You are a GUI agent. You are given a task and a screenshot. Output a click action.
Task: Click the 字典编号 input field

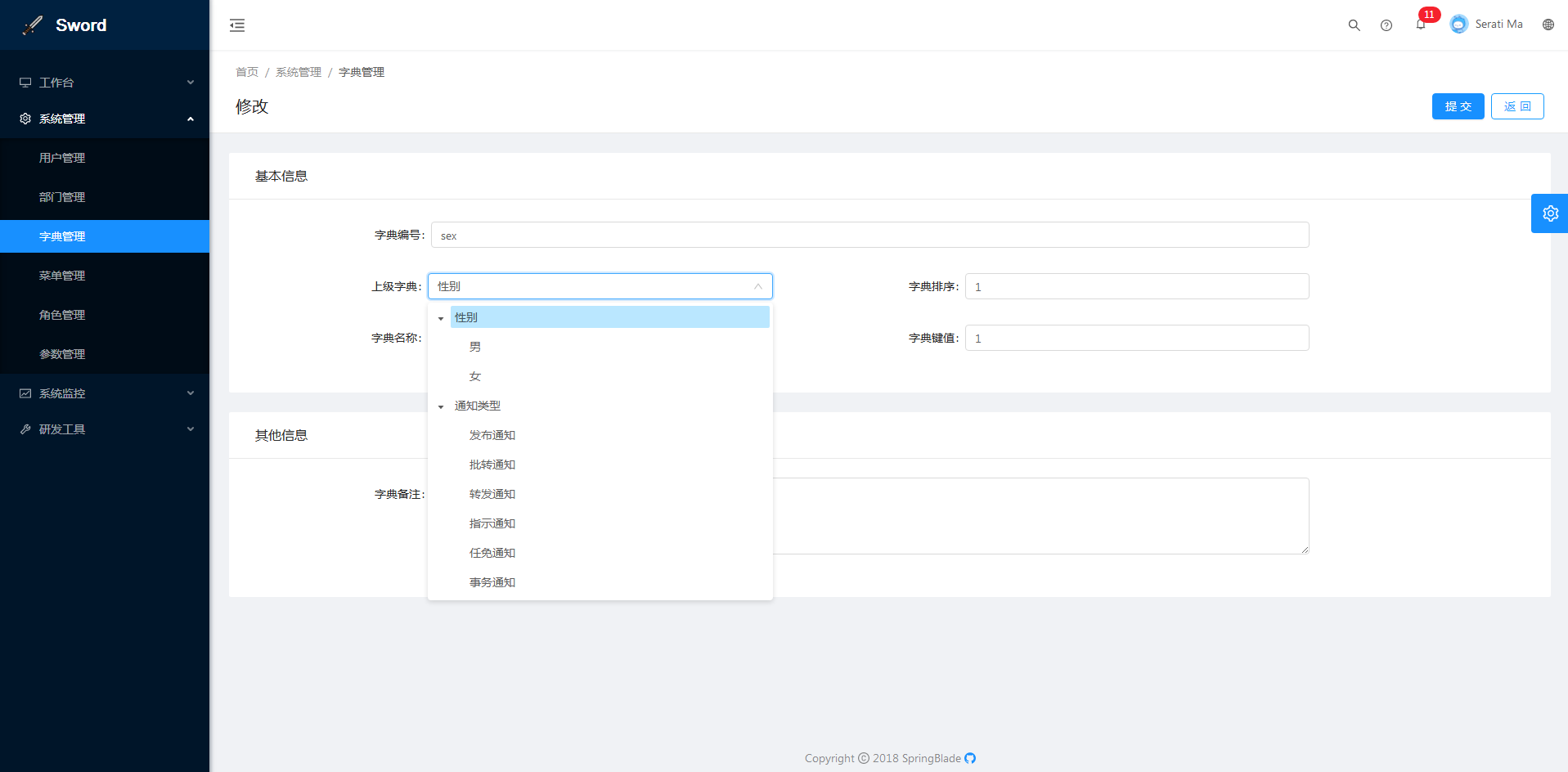click(x=869, y=236)
